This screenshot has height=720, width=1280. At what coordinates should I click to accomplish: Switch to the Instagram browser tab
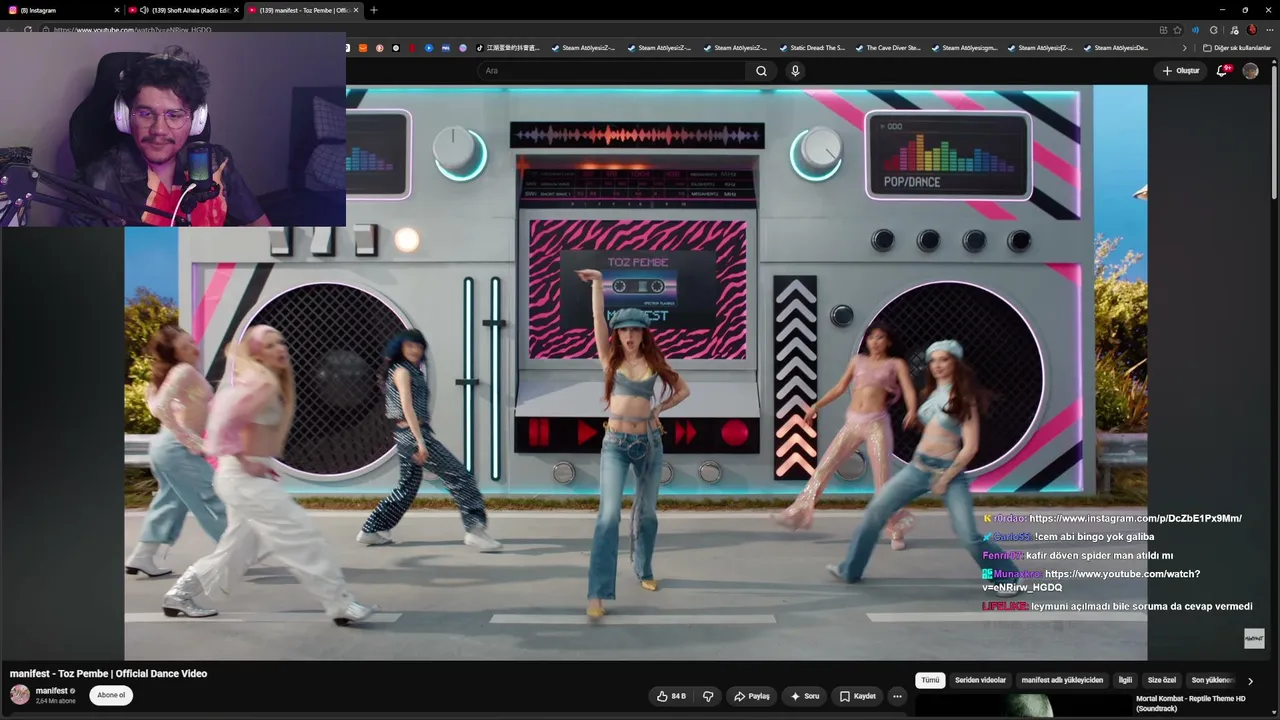click(x=60, y=10)
